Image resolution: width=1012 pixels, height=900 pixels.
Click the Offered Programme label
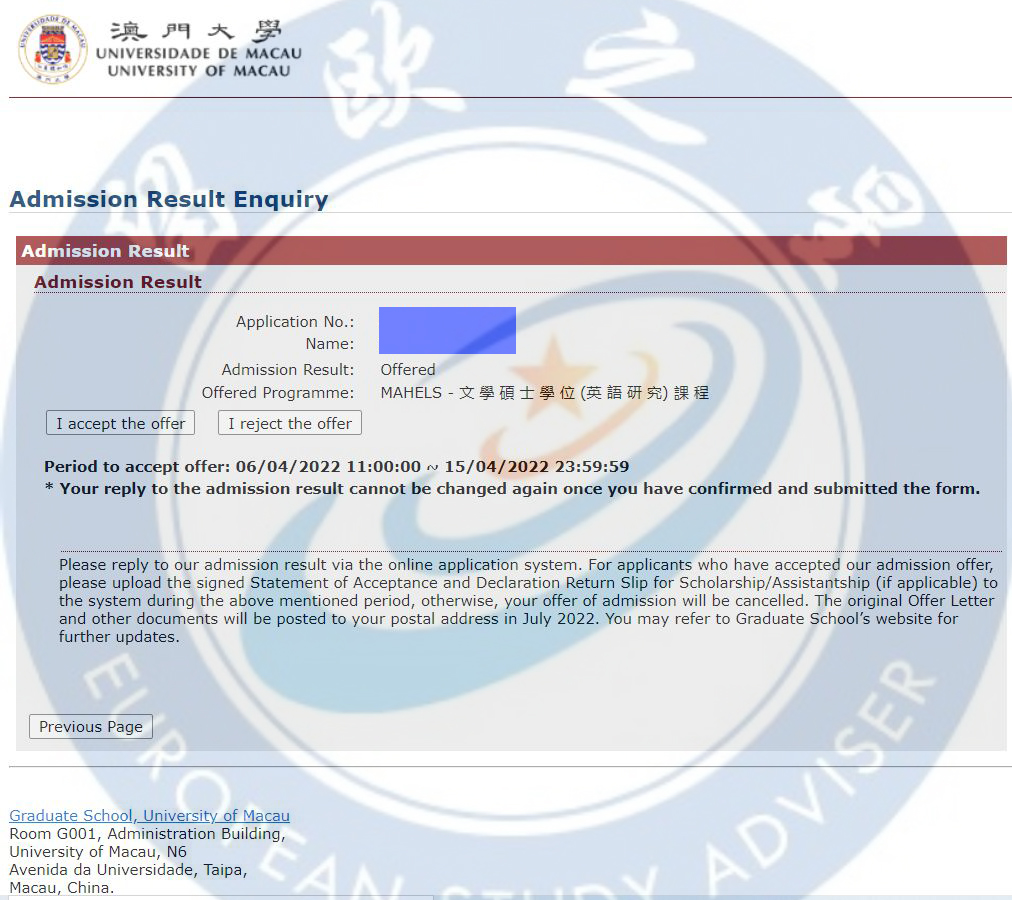coord(278,393)
